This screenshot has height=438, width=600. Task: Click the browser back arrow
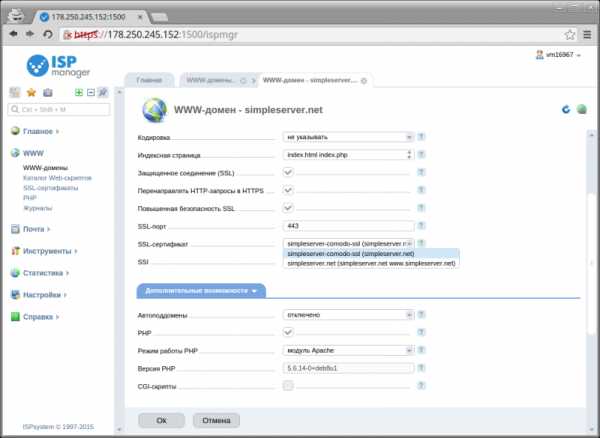(13, 34)
